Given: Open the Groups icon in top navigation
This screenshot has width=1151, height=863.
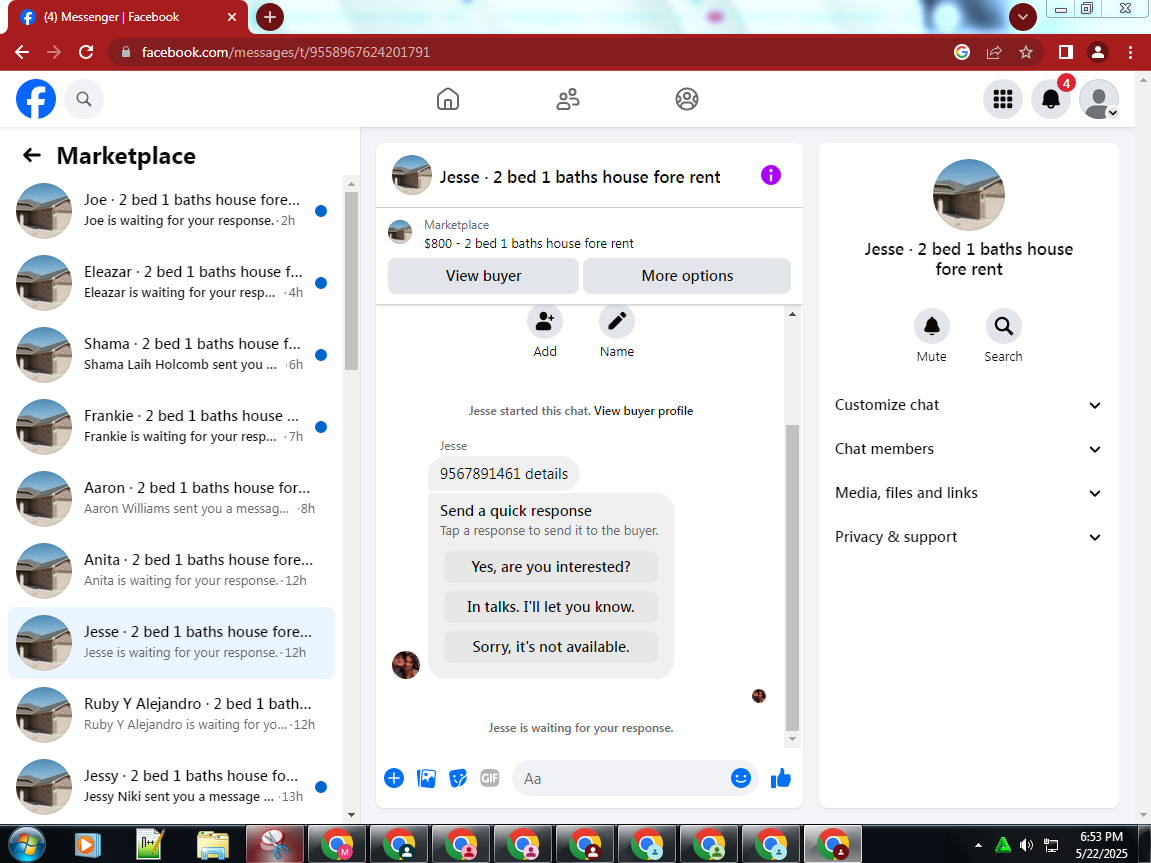Looking at the screenshot, I should [687, 99].
